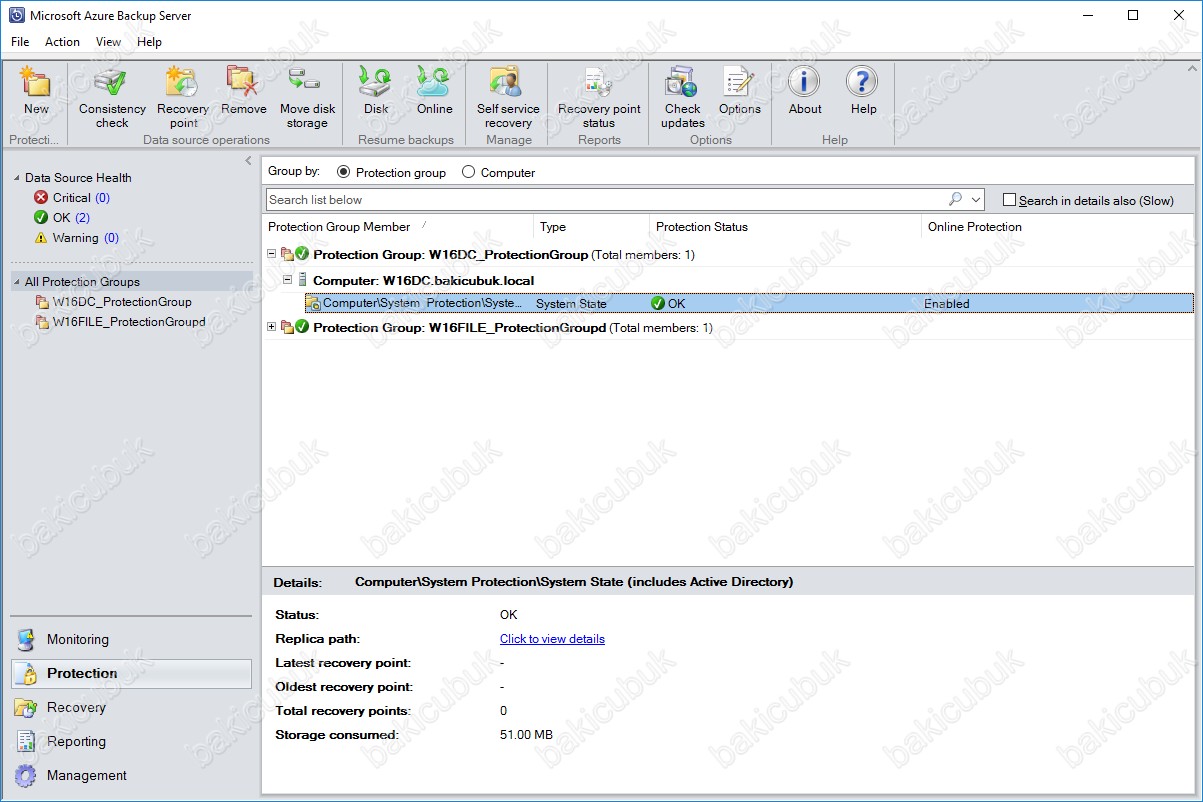Viewport: 1203px width, 802px height.
Task: Open the File menu
Action: (x=20, y=42)
